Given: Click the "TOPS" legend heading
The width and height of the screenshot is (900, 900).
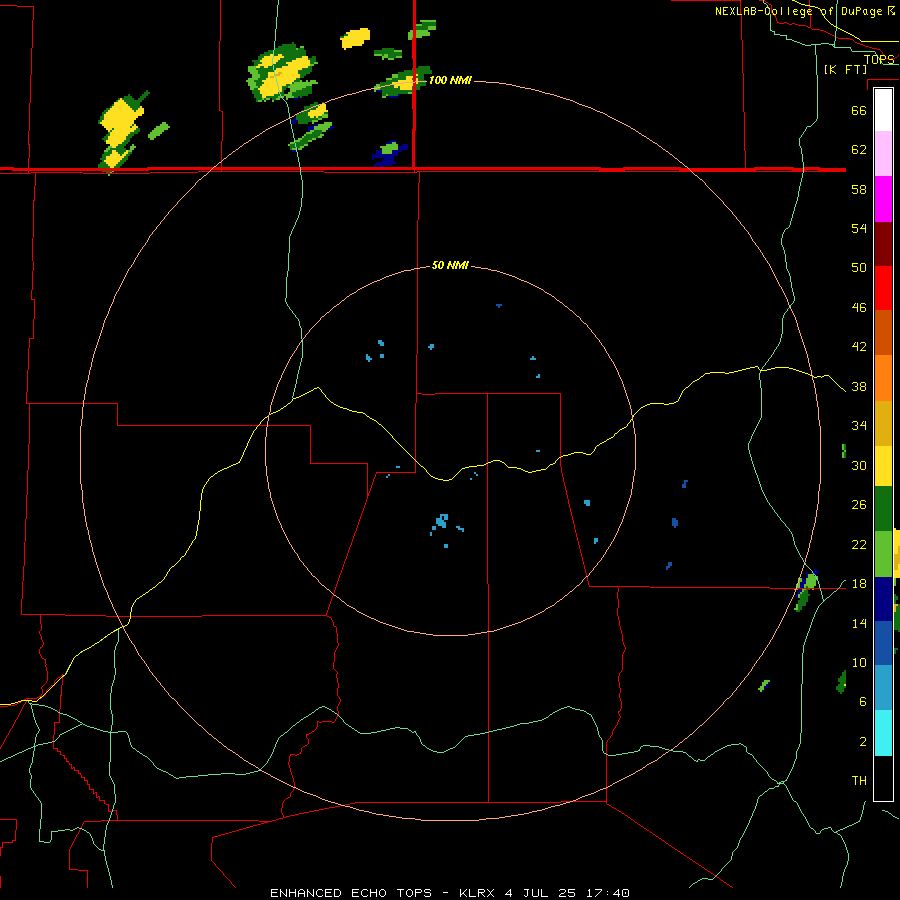Looking at the screenshot, I should [x=879, y=59].
